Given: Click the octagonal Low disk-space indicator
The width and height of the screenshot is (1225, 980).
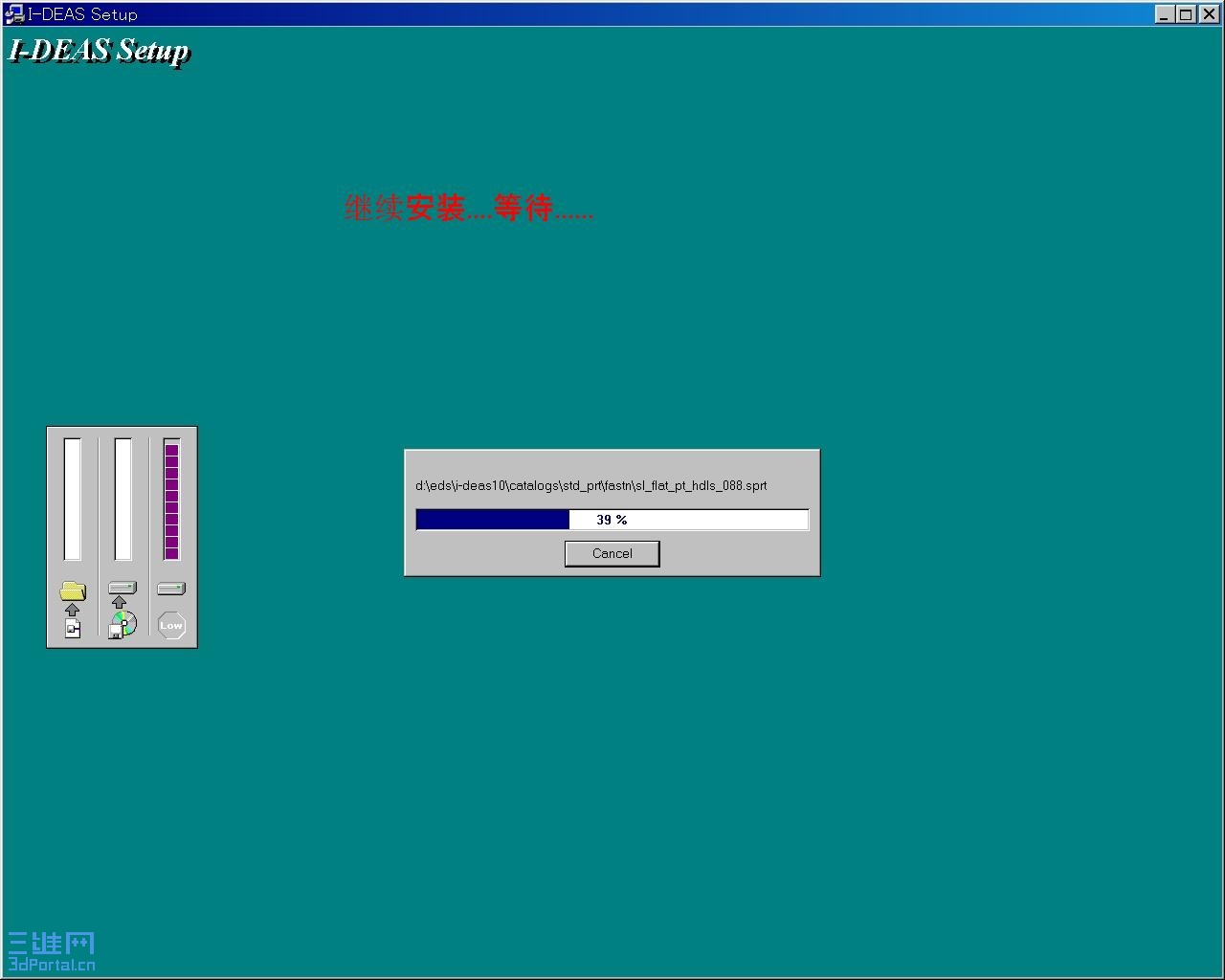Looking at the screenshot, I should [x=171, y=625].
